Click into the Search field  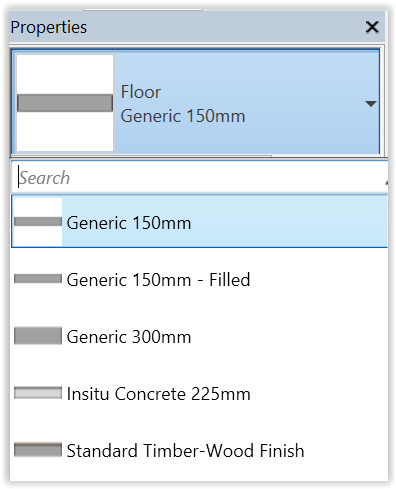200,178
